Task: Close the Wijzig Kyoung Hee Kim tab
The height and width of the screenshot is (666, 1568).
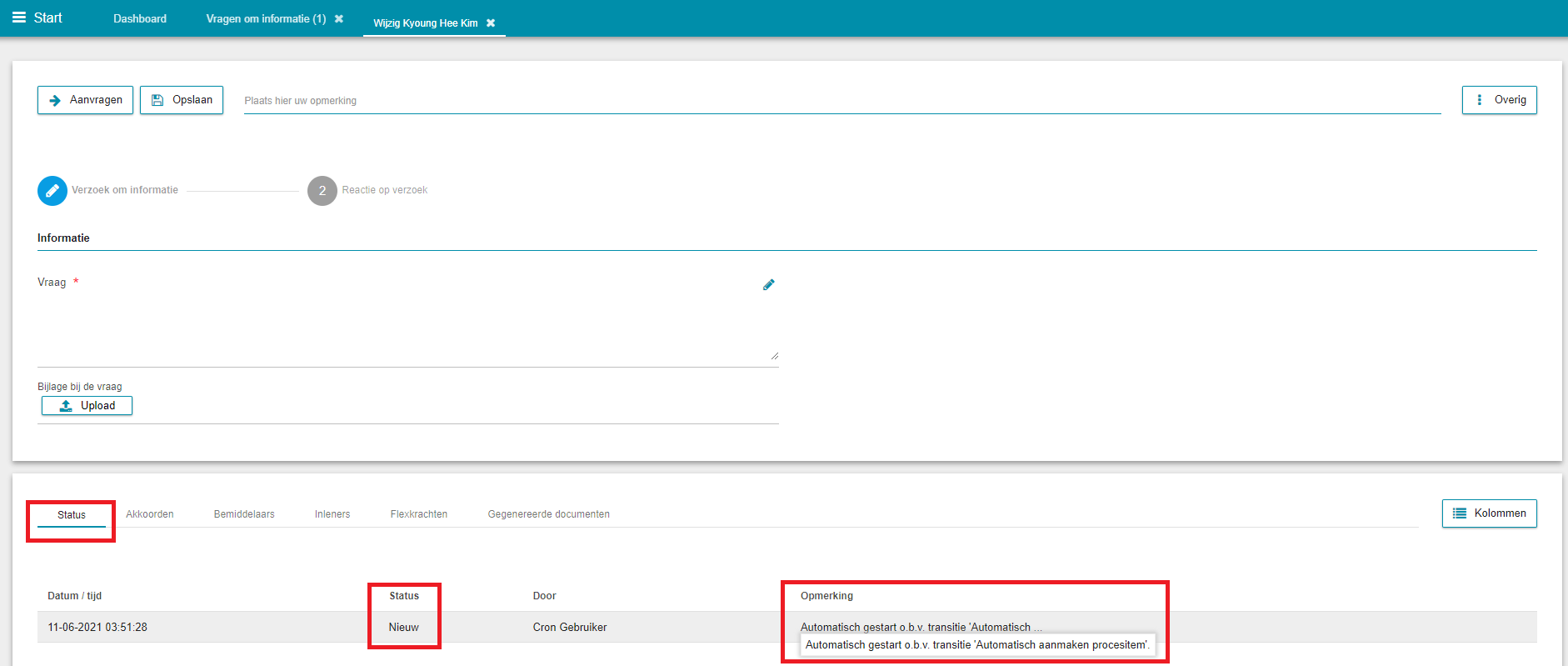Action: [491, 23]
